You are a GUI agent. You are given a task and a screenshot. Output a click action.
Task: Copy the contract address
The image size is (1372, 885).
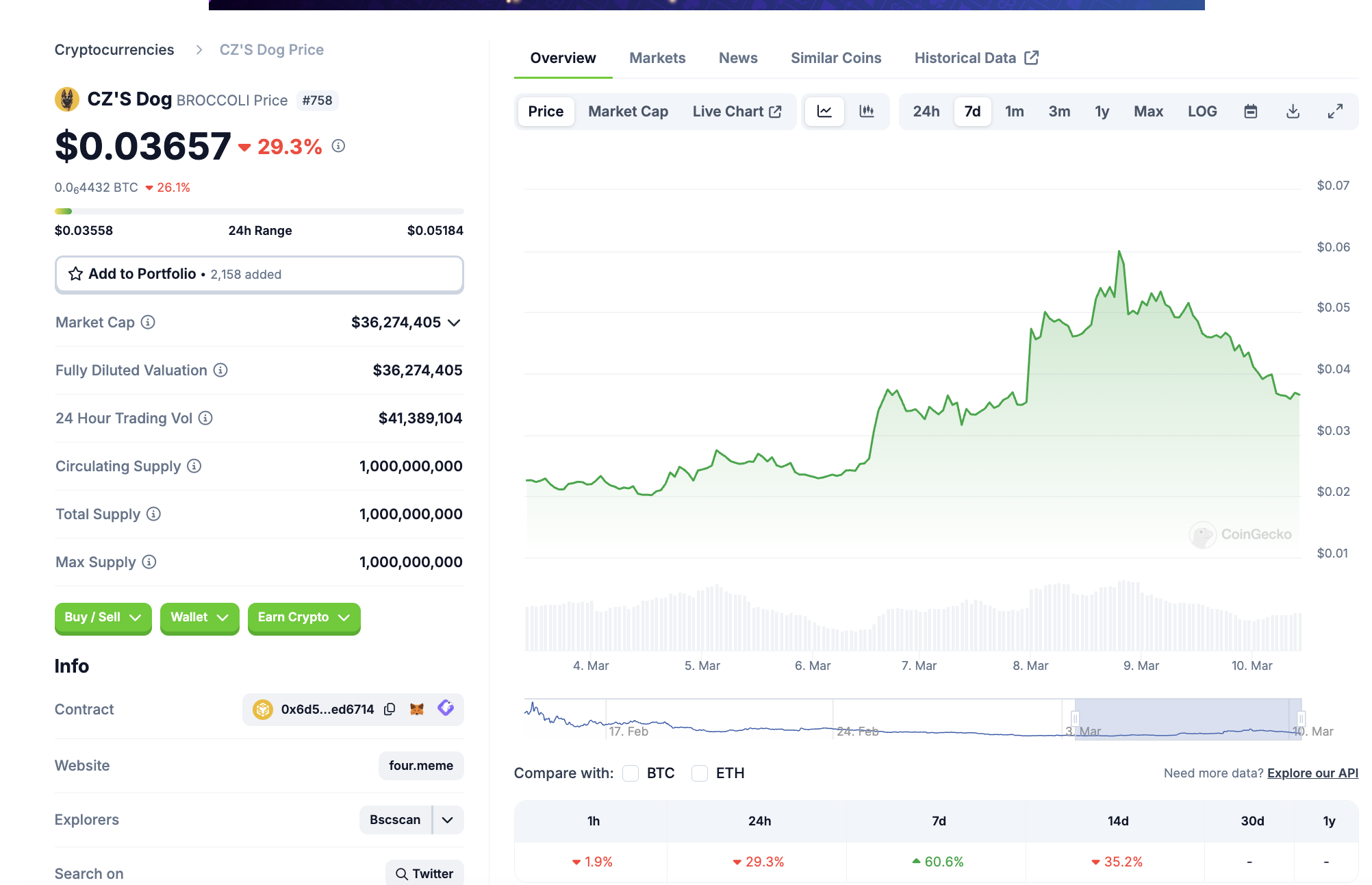[390, 709]
